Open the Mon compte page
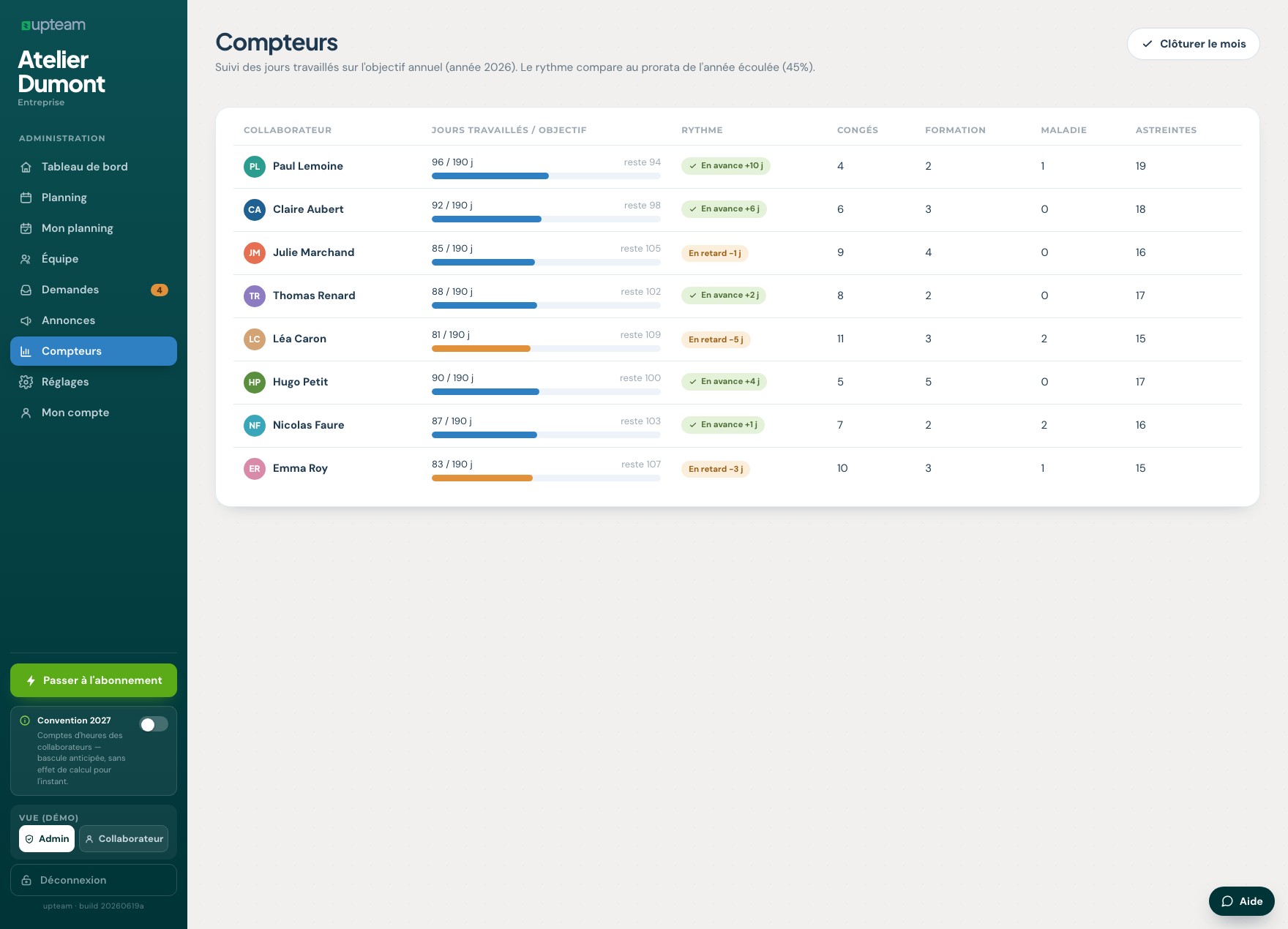 click(x=94, y=413)
